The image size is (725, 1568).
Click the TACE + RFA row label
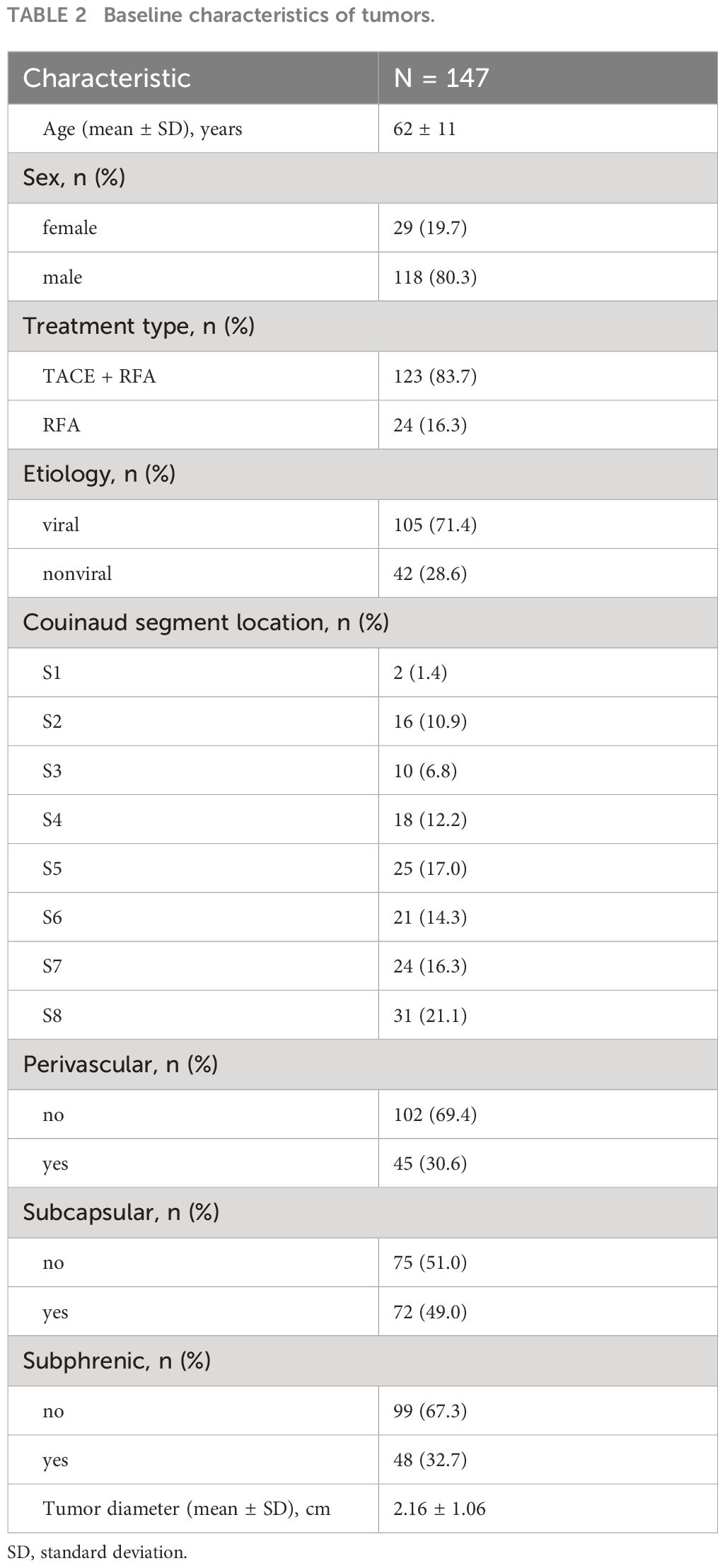(x=99, y=376)
